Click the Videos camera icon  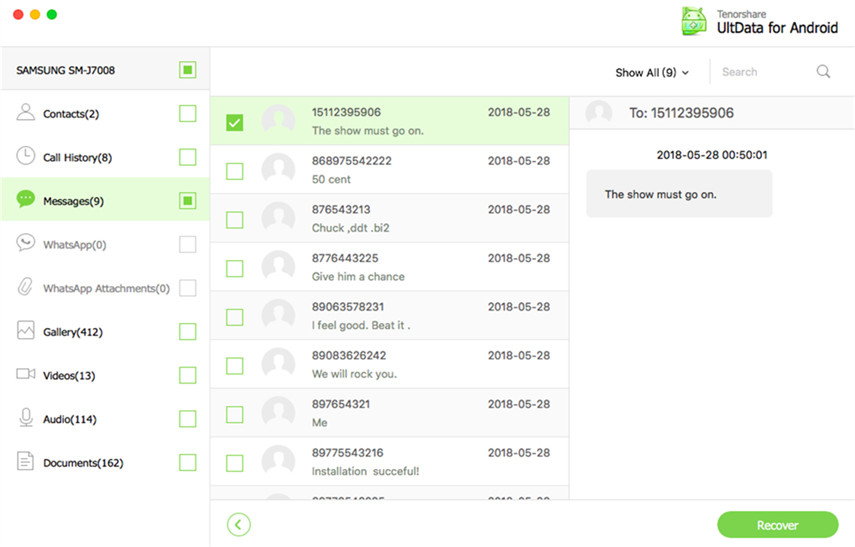pos(26,374)
